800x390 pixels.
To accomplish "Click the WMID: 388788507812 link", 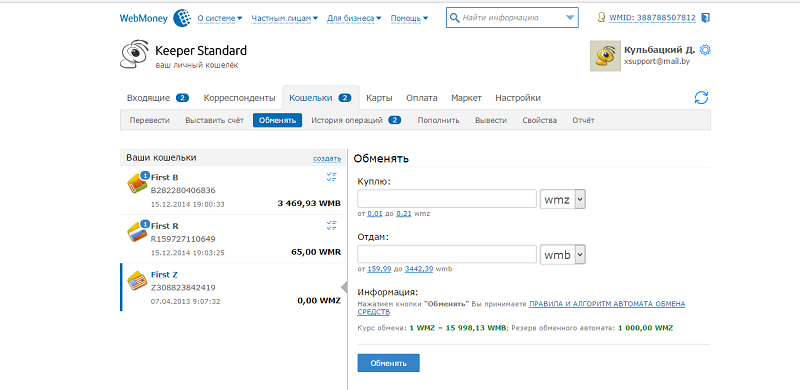I will pyautogui.click(x=652, y=18).
